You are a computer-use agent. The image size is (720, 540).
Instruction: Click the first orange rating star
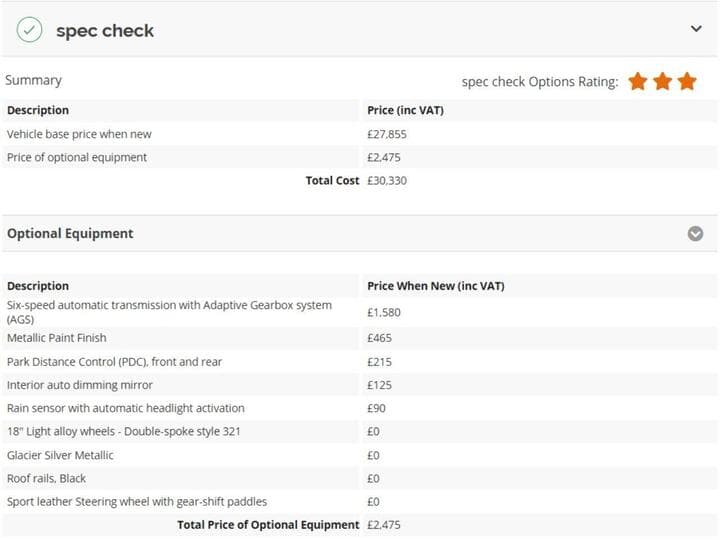[x=638, y=82]
